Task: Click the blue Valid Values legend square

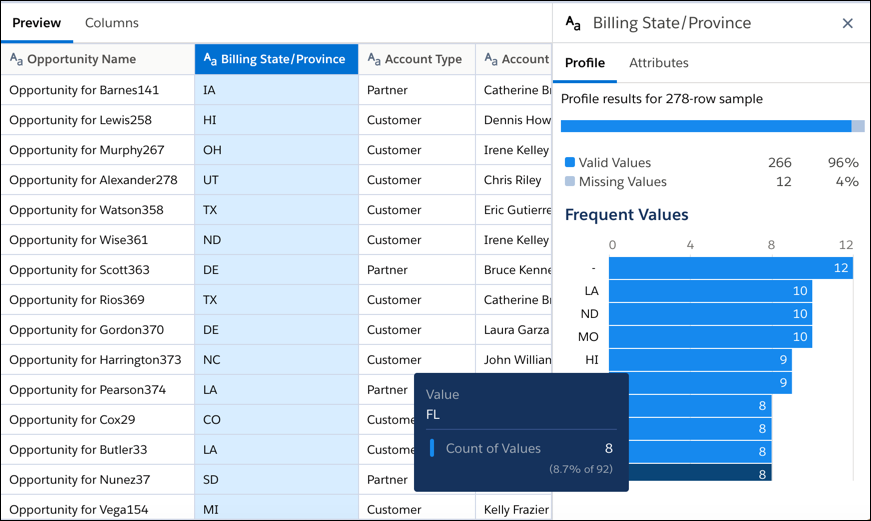Action: click(570, 162)
